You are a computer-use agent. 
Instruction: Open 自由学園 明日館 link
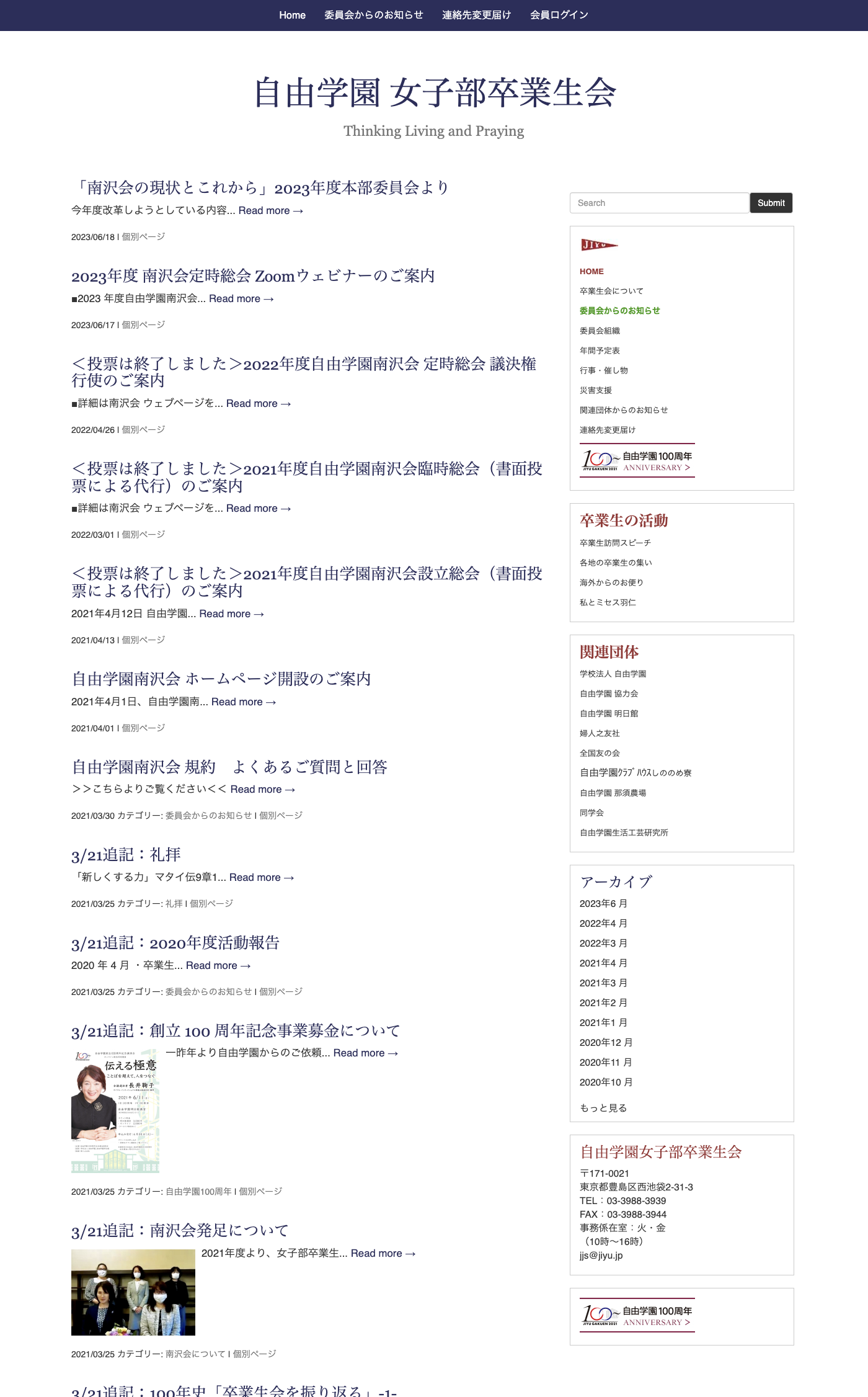[609, 713]
